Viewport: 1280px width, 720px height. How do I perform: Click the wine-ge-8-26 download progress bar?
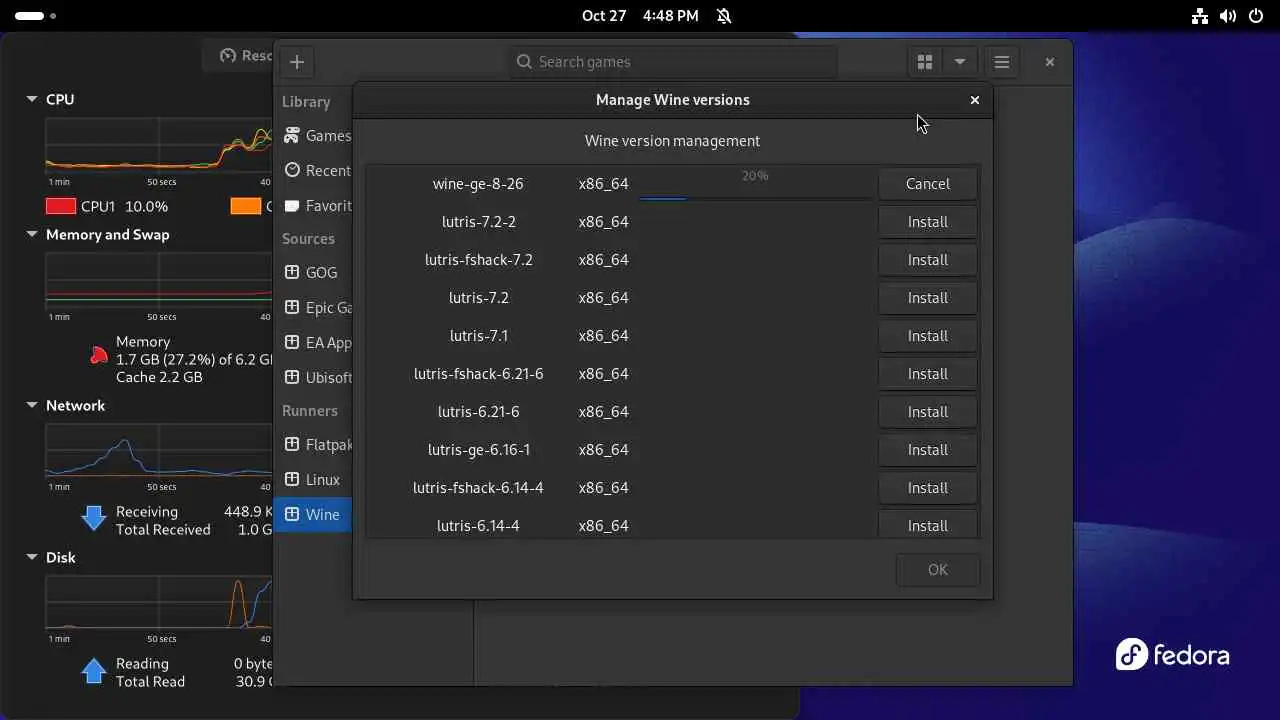(x=755, y=198)
